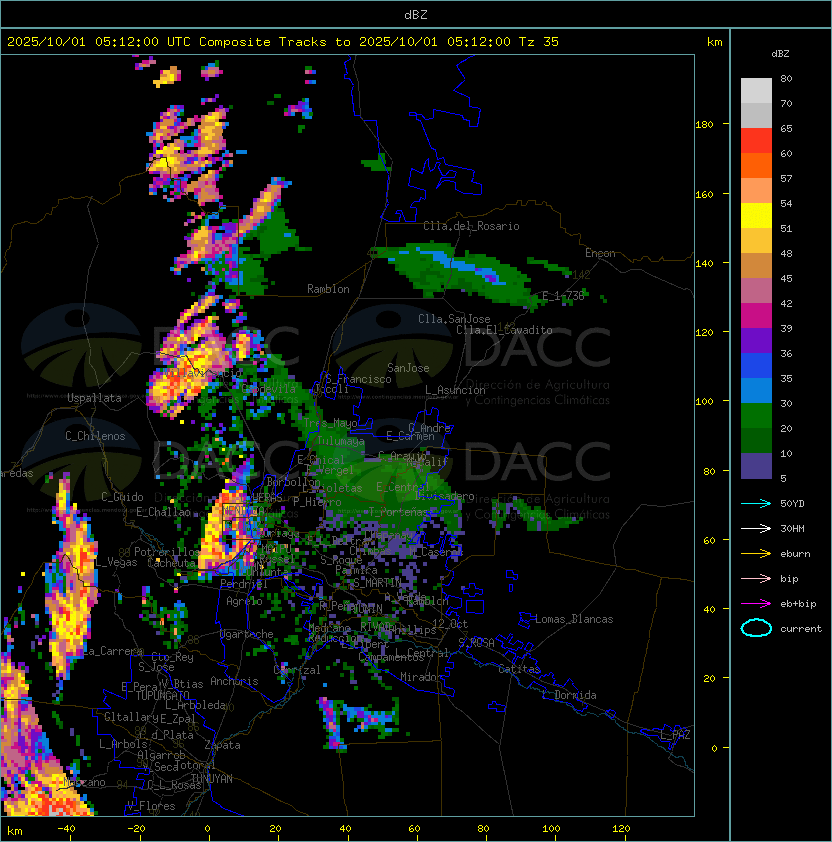The width and height of the screenshot is (832, 842).
Task: Select the slate swatch between 10 and 5
Action: (x=756, y=466)
